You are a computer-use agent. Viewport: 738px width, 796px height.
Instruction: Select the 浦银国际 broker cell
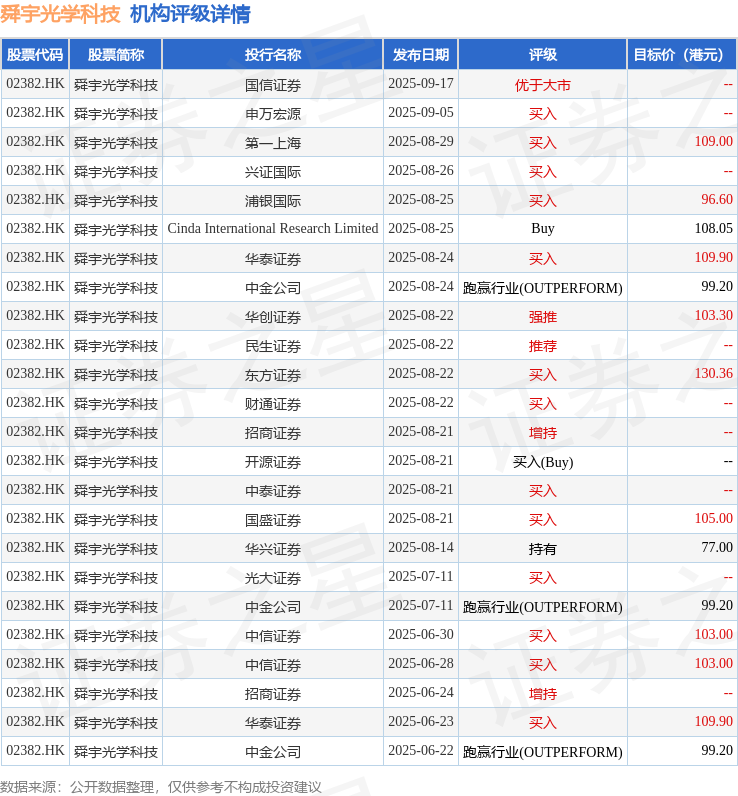tap(273, 200)
